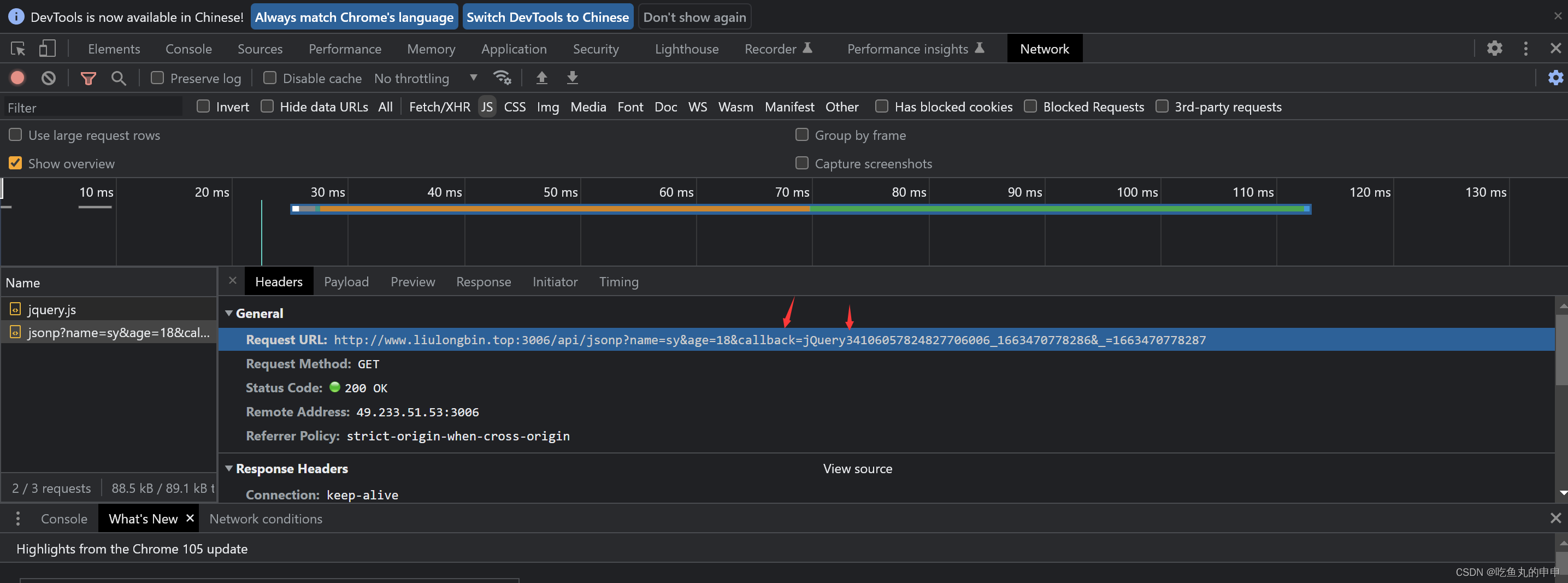Close the What's New tab
Image resolution: width=1568 pixels, height=583 pixels.
point(190,518)
